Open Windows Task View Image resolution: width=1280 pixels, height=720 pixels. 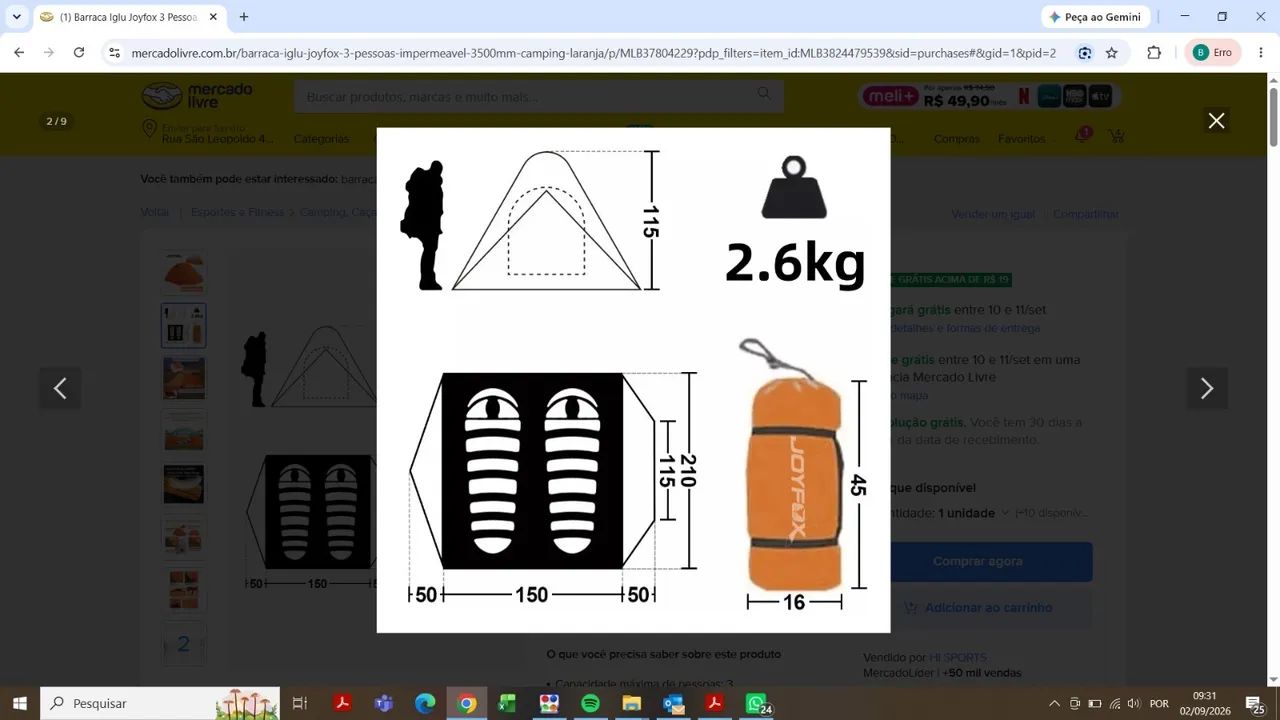299,703
